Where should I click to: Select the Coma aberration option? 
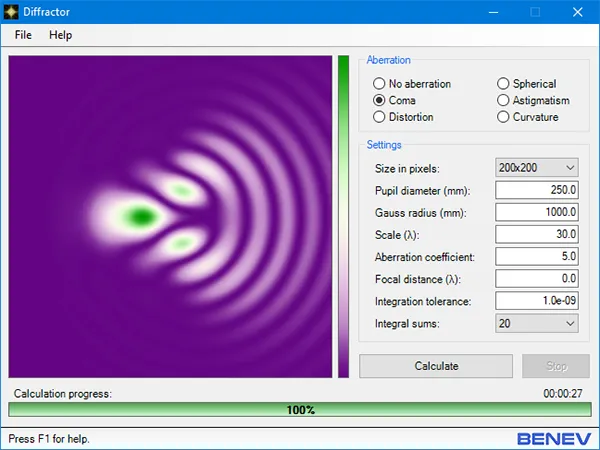[x=394, y=100]
